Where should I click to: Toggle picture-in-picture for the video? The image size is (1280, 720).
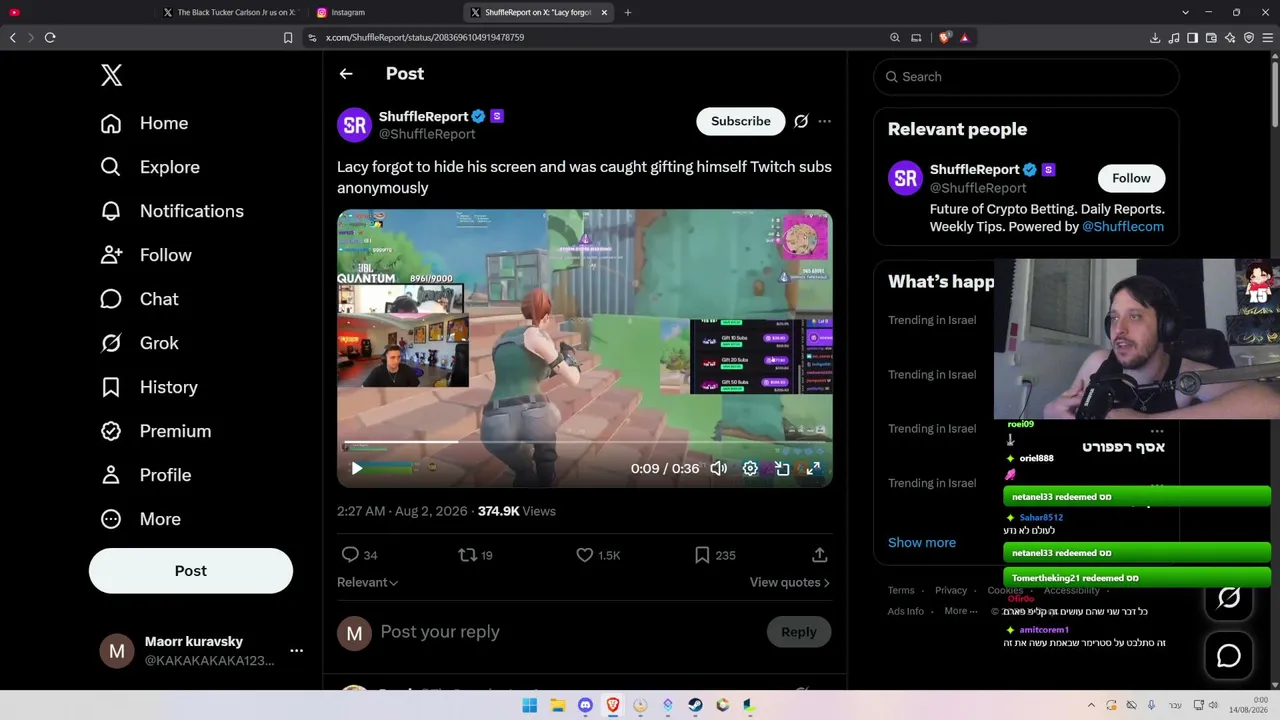click(782, 468)
